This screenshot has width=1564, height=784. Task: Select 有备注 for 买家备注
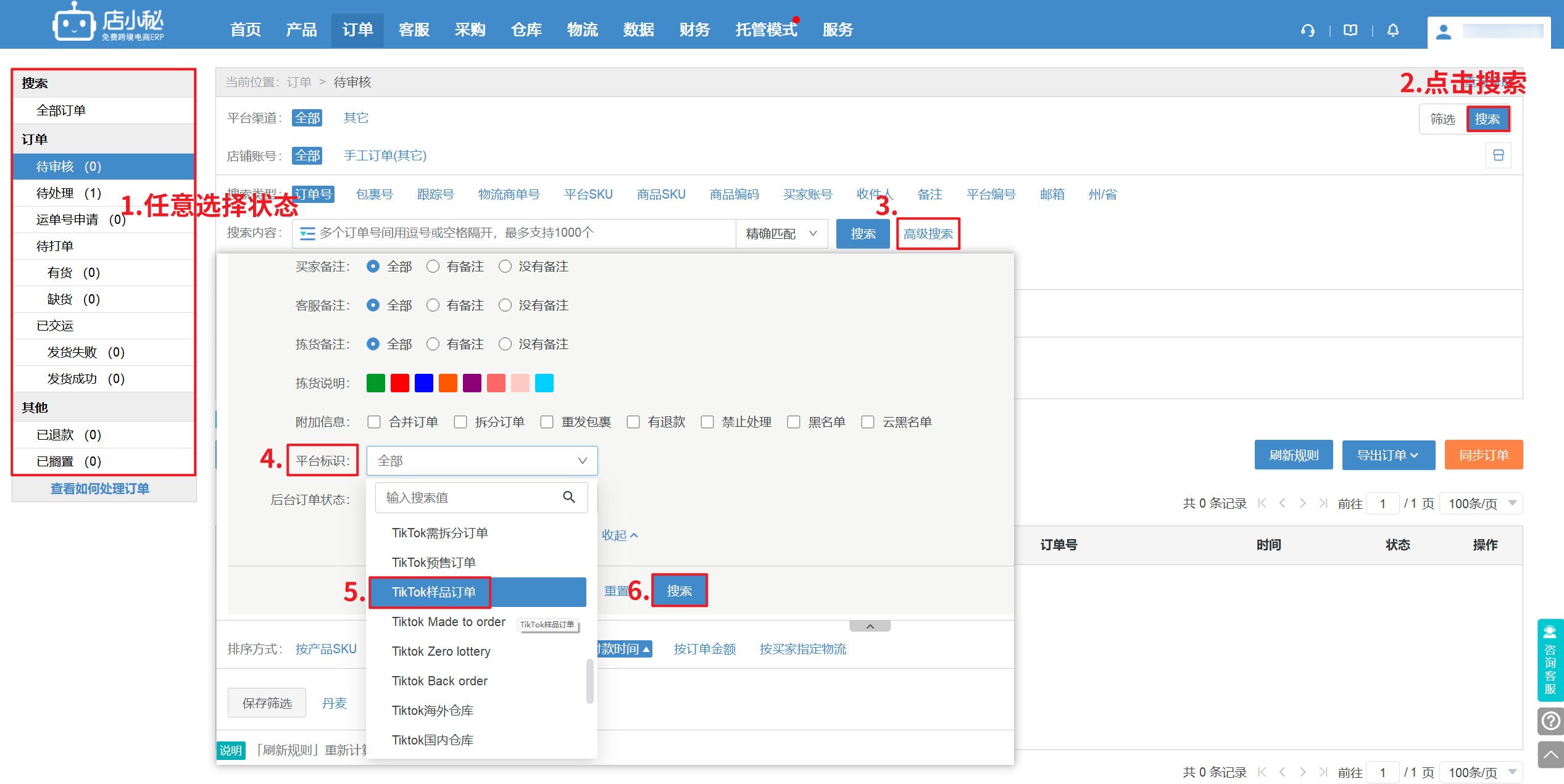[x=433, y=266]
